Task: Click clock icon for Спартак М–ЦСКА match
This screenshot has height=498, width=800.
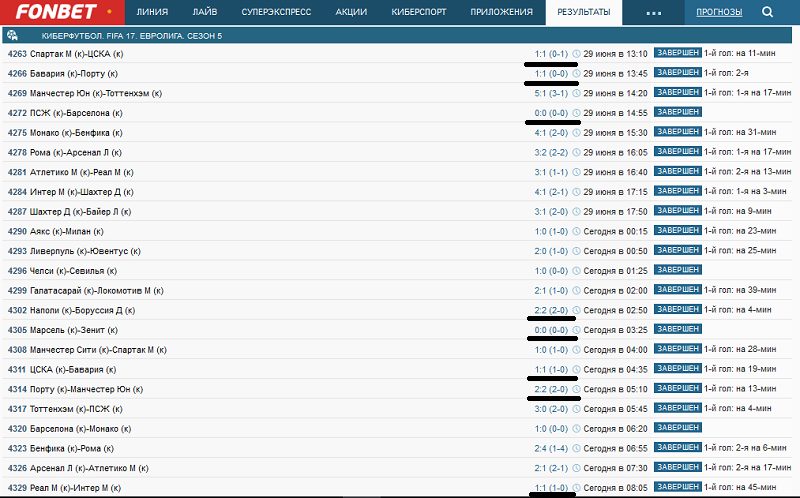Action: [576, 54]
